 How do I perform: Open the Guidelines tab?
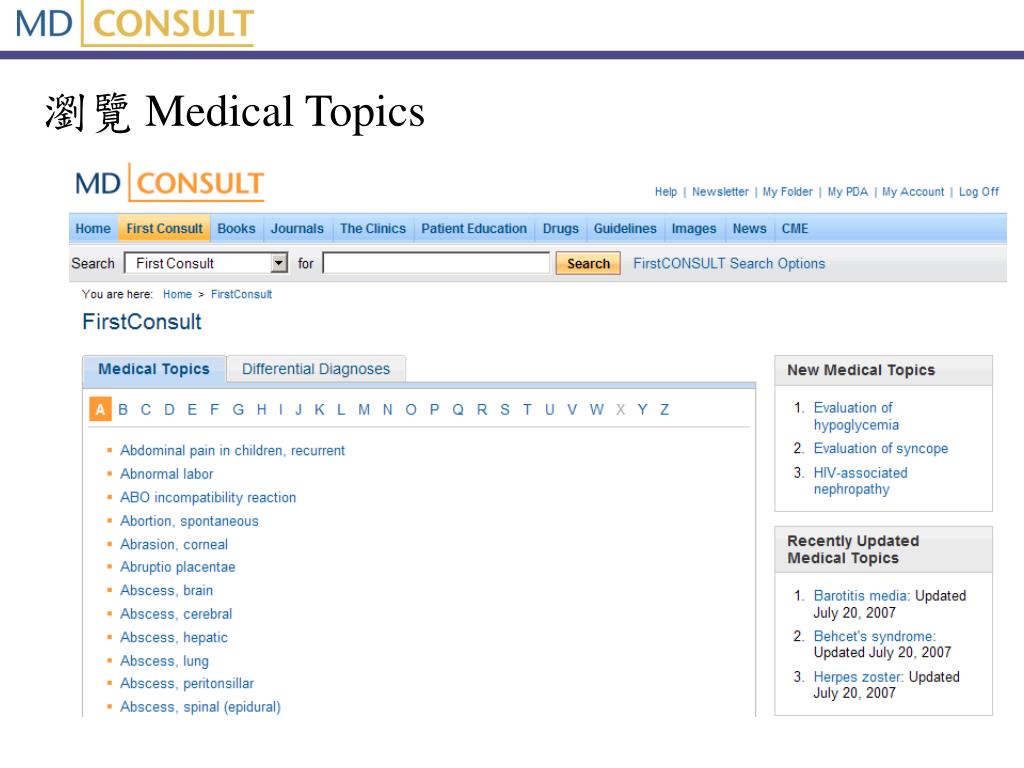click(x=625, y=229)
